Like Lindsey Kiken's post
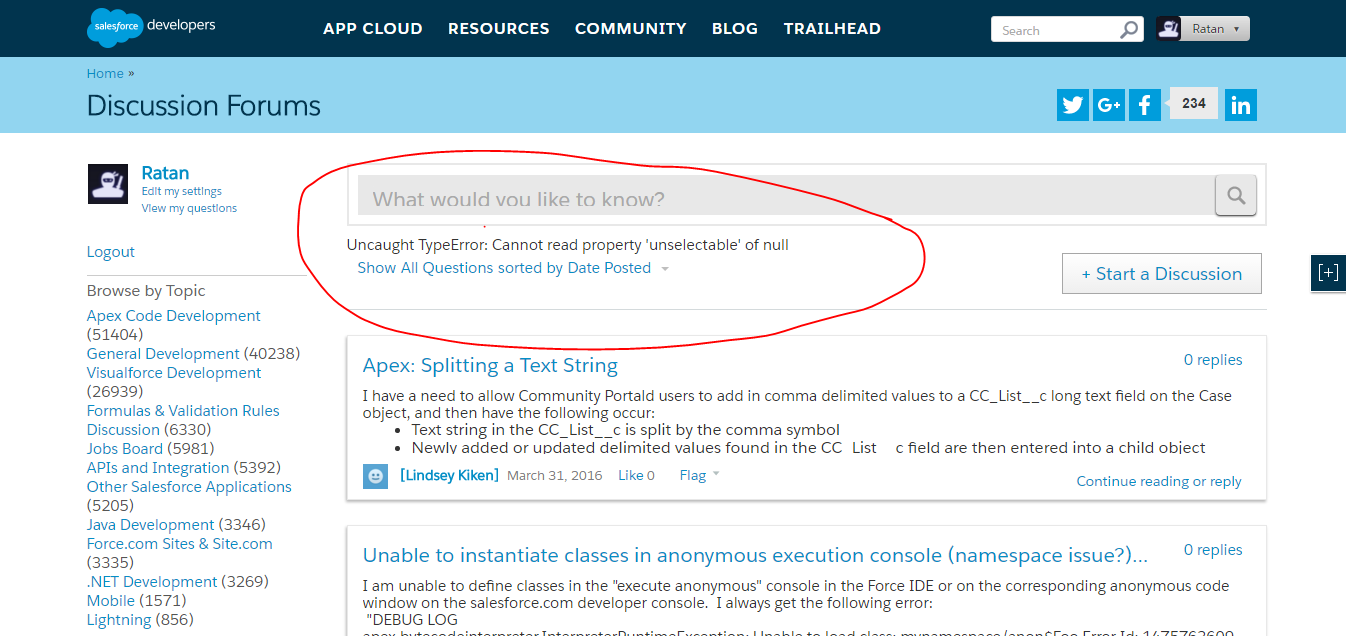Image resolution: width=1346 pixels, height=636 pixels. coord(636,475)
